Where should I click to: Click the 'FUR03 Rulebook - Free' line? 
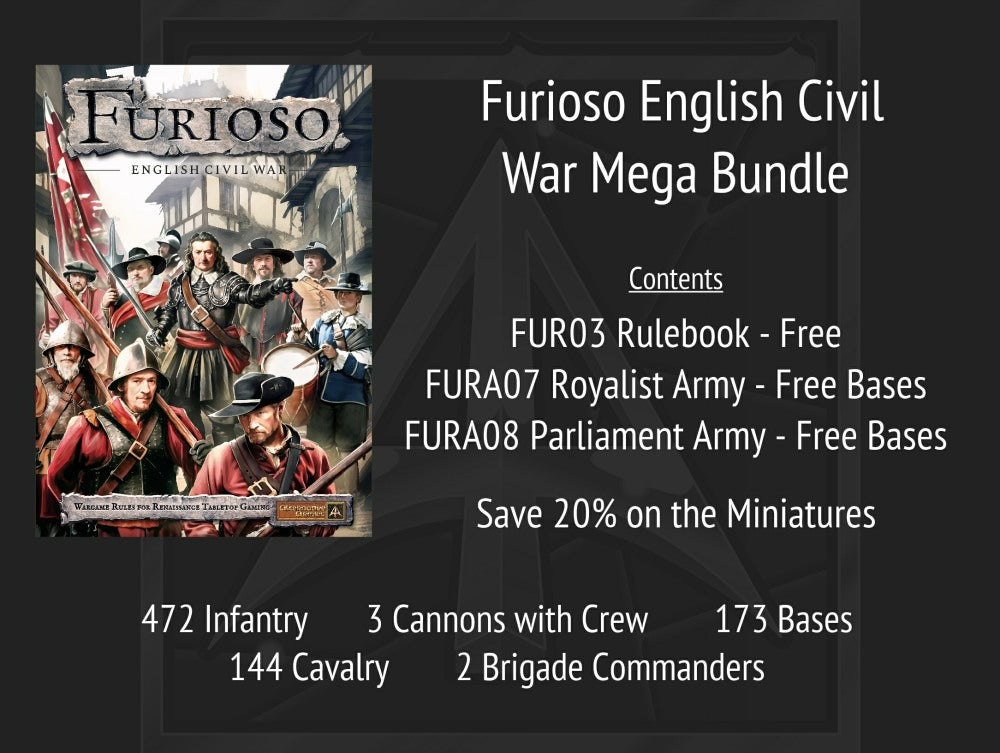[x=675, y=334]
